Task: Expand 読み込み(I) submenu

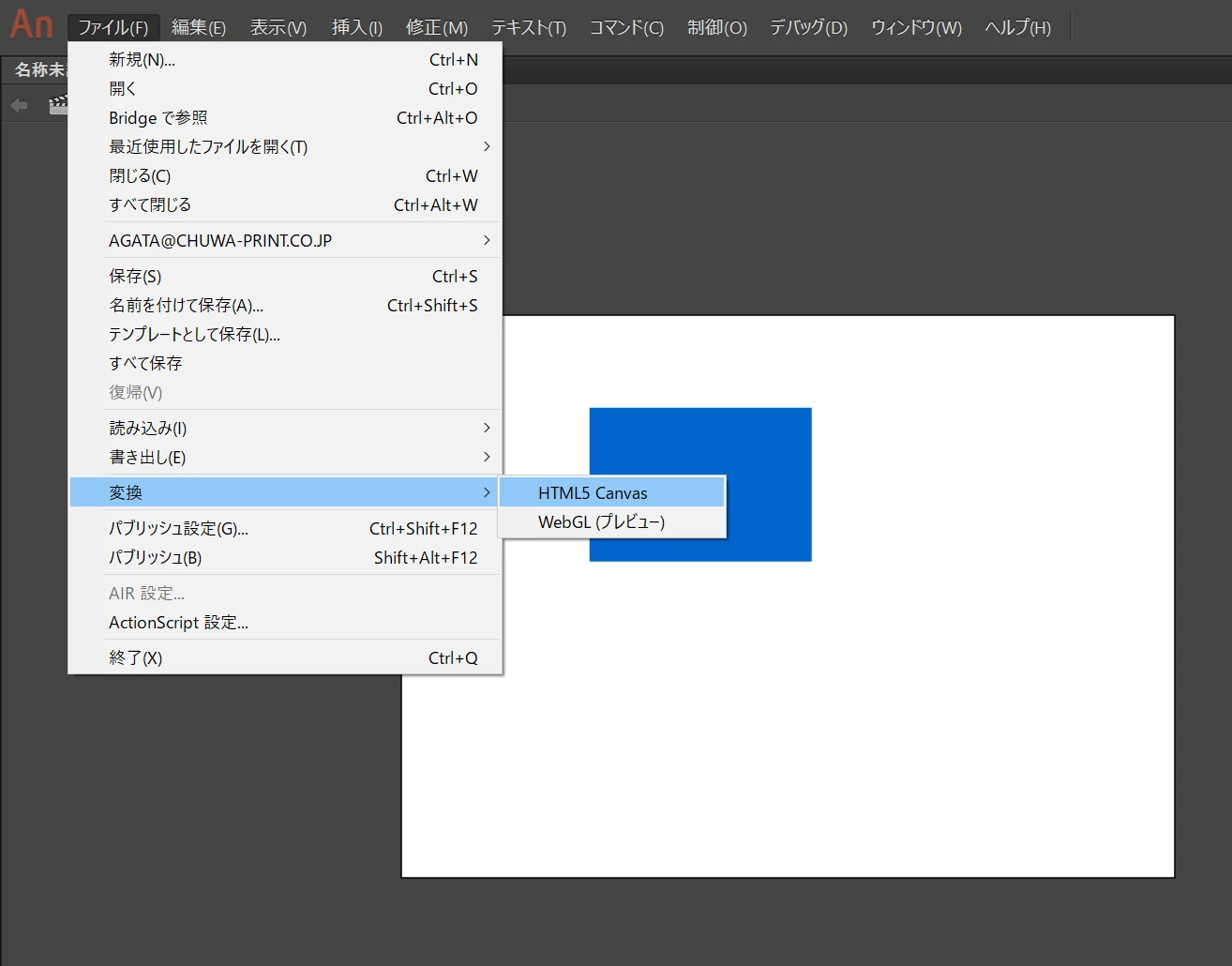Action: (x=286, y=429)
